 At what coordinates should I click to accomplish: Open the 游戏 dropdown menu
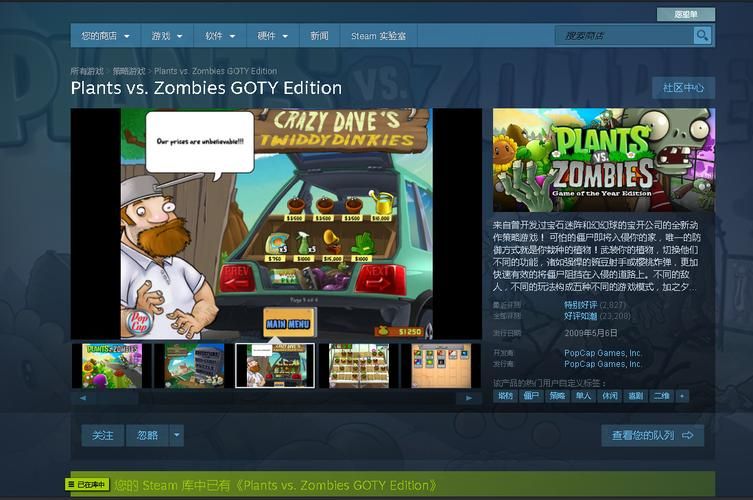click(x=167, y=36)
